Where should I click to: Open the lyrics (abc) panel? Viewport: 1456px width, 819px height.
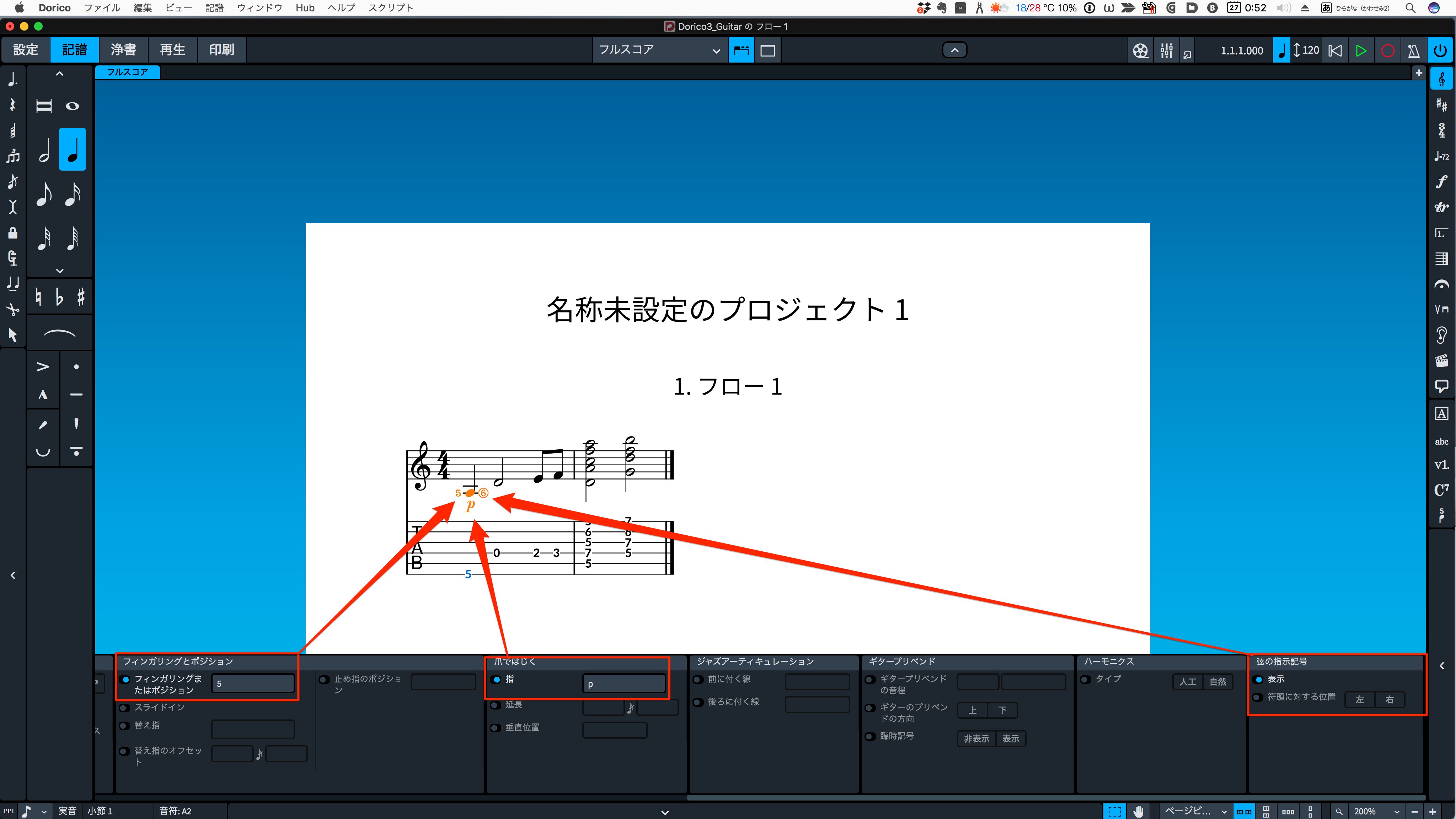1442,441
